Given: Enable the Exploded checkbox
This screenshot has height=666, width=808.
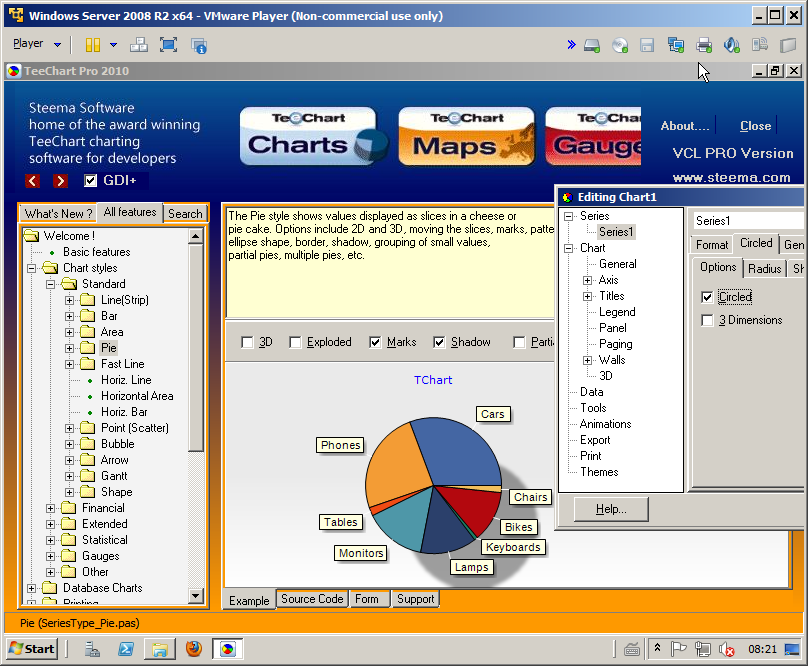Looking at the screenshot, I should click(x=295, y=342).
